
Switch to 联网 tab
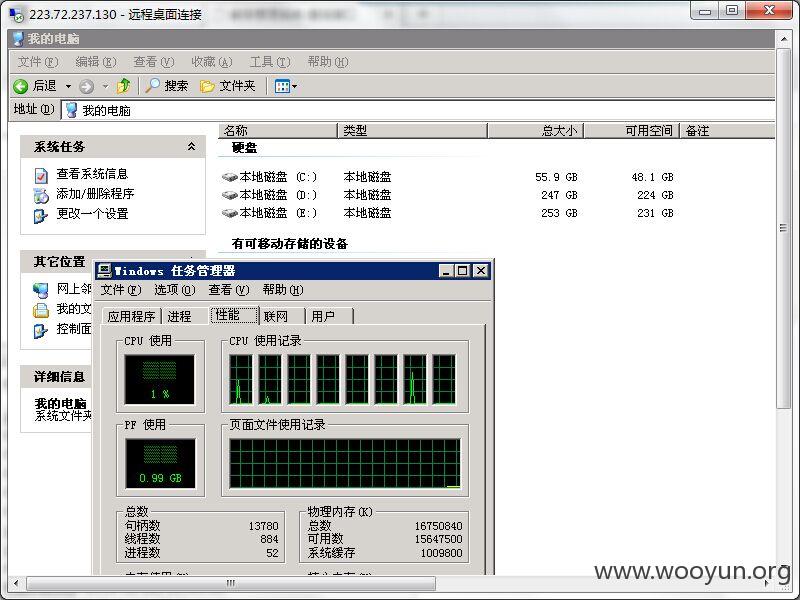282,316
